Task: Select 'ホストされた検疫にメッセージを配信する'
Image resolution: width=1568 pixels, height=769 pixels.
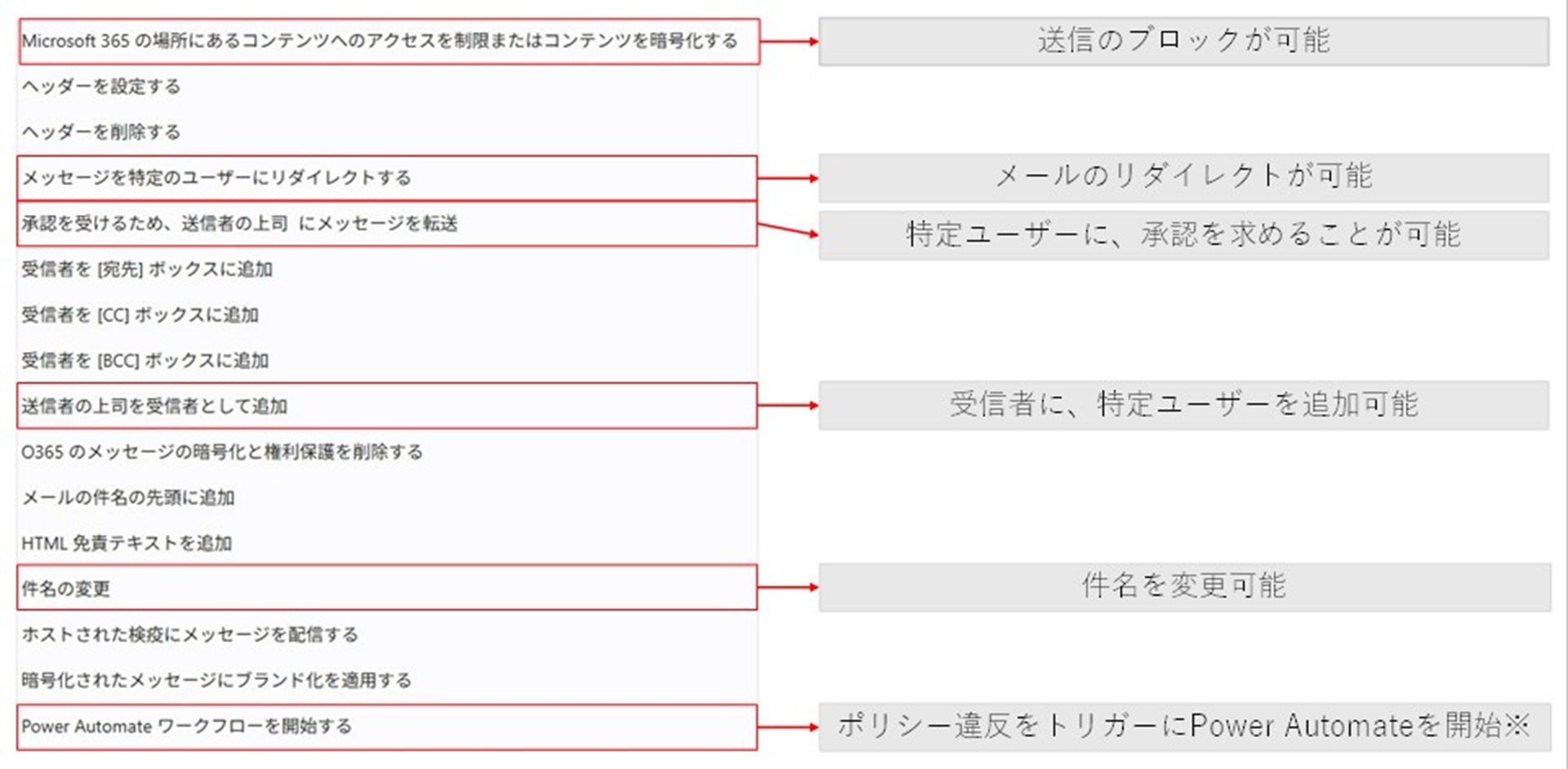Action: click(x=189, y=635)
